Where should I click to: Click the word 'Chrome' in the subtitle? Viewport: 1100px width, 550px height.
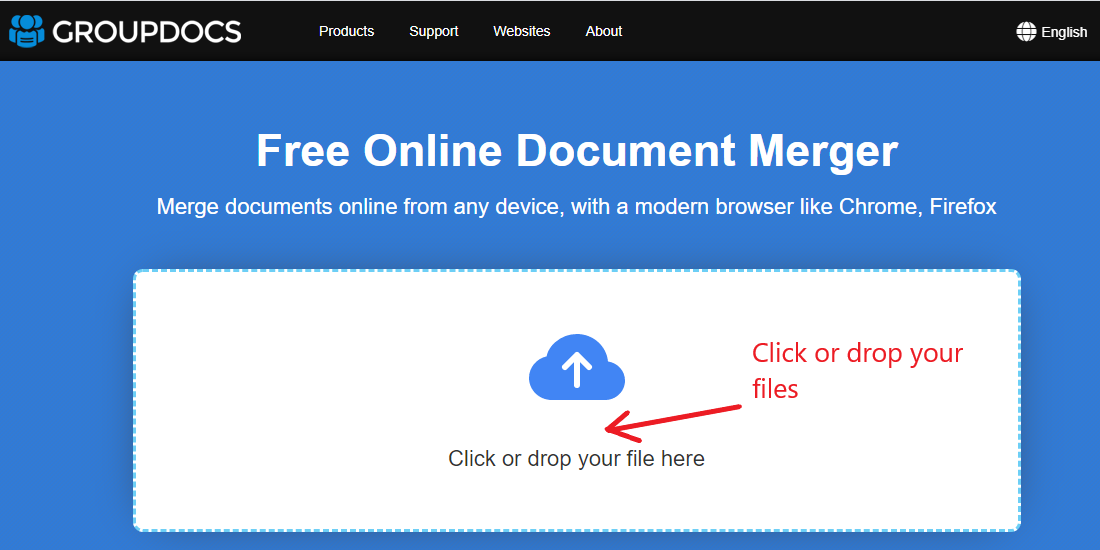pyautogui.click(x=878, y=207)
